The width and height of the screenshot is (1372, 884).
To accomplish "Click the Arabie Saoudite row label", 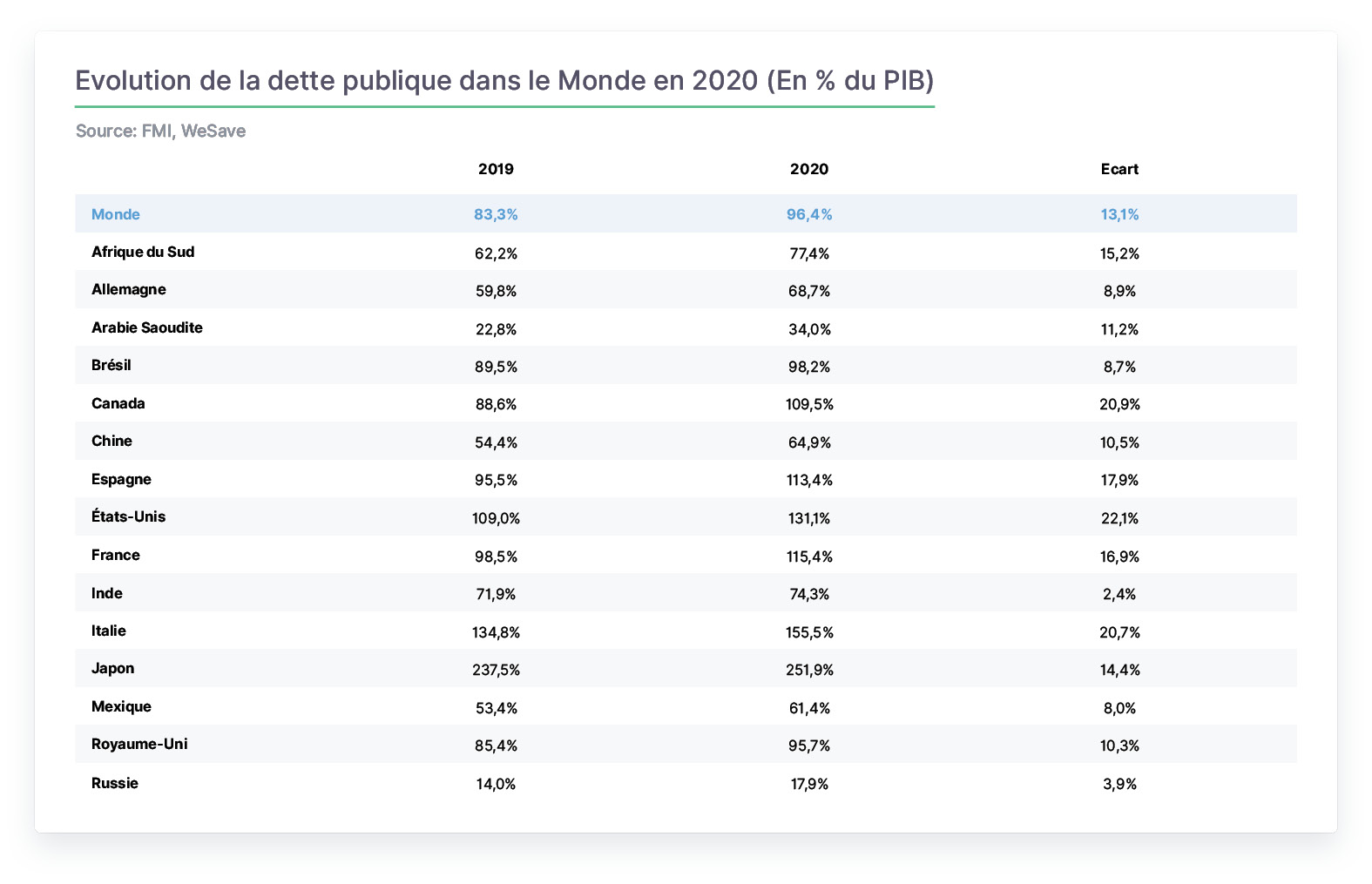I will pyautogui.click(x=147, y=327).
